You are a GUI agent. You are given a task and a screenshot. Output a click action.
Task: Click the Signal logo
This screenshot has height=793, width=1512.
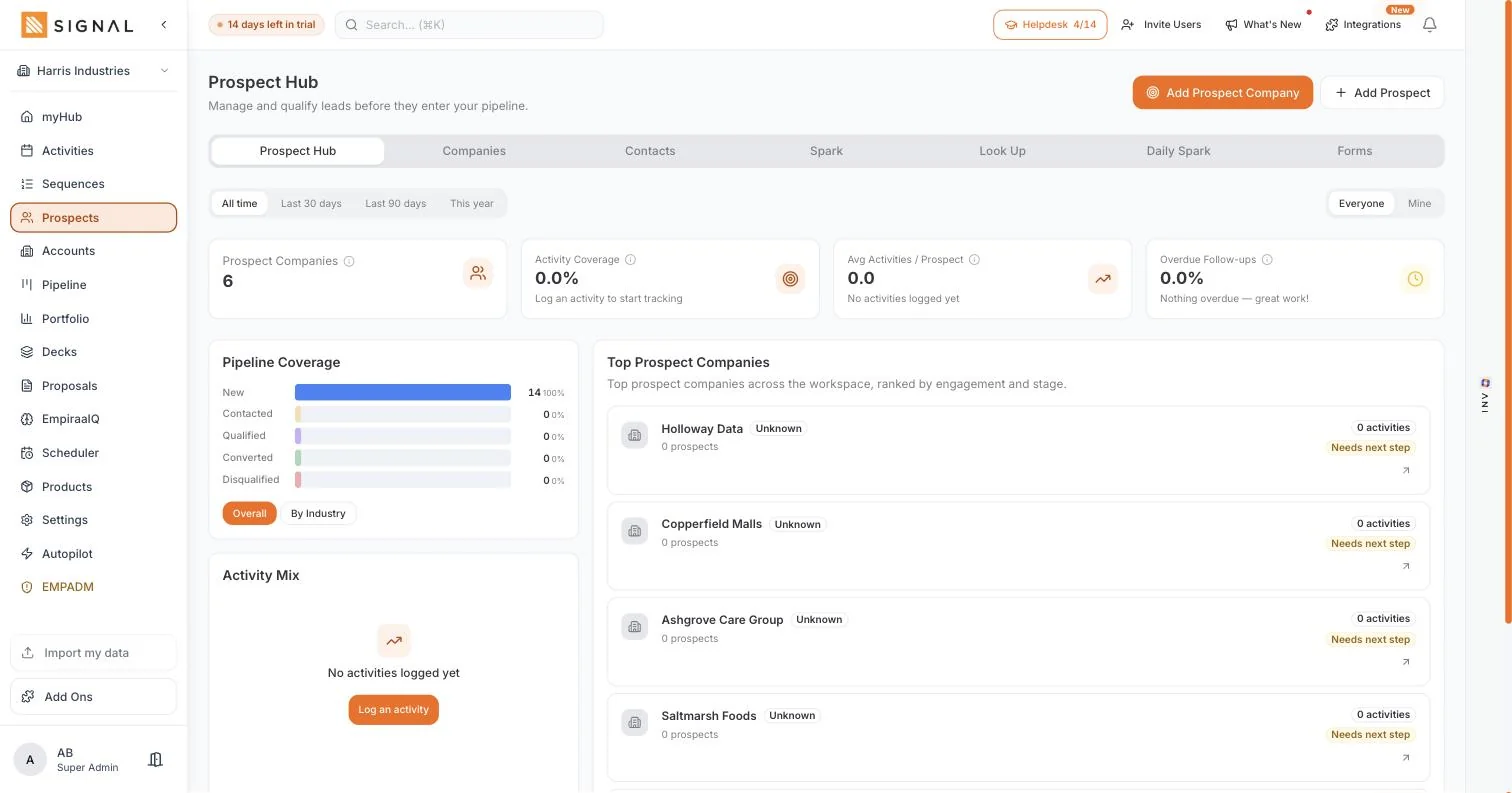pyautogui.click(x=77, y=25)
